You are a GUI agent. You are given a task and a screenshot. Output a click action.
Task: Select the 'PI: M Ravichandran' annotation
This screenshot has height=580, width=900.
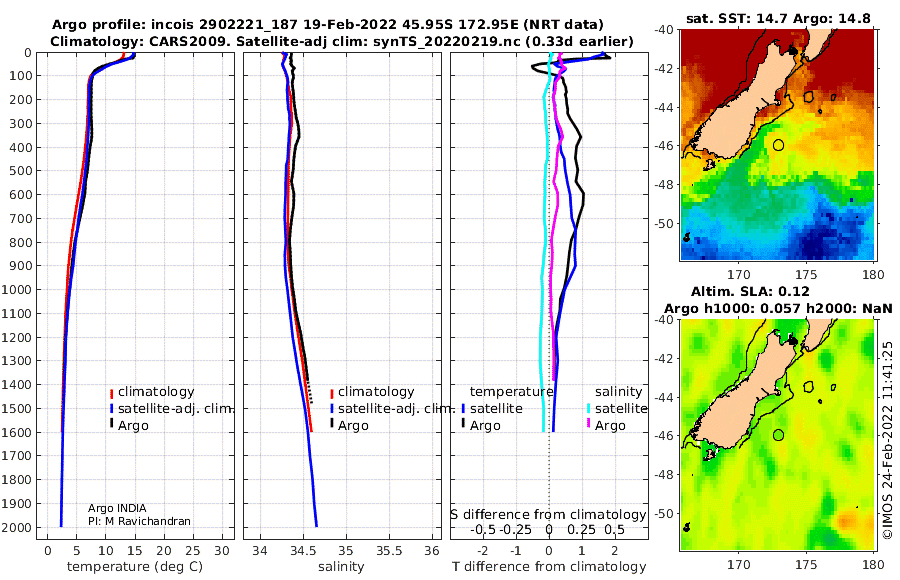139,521
